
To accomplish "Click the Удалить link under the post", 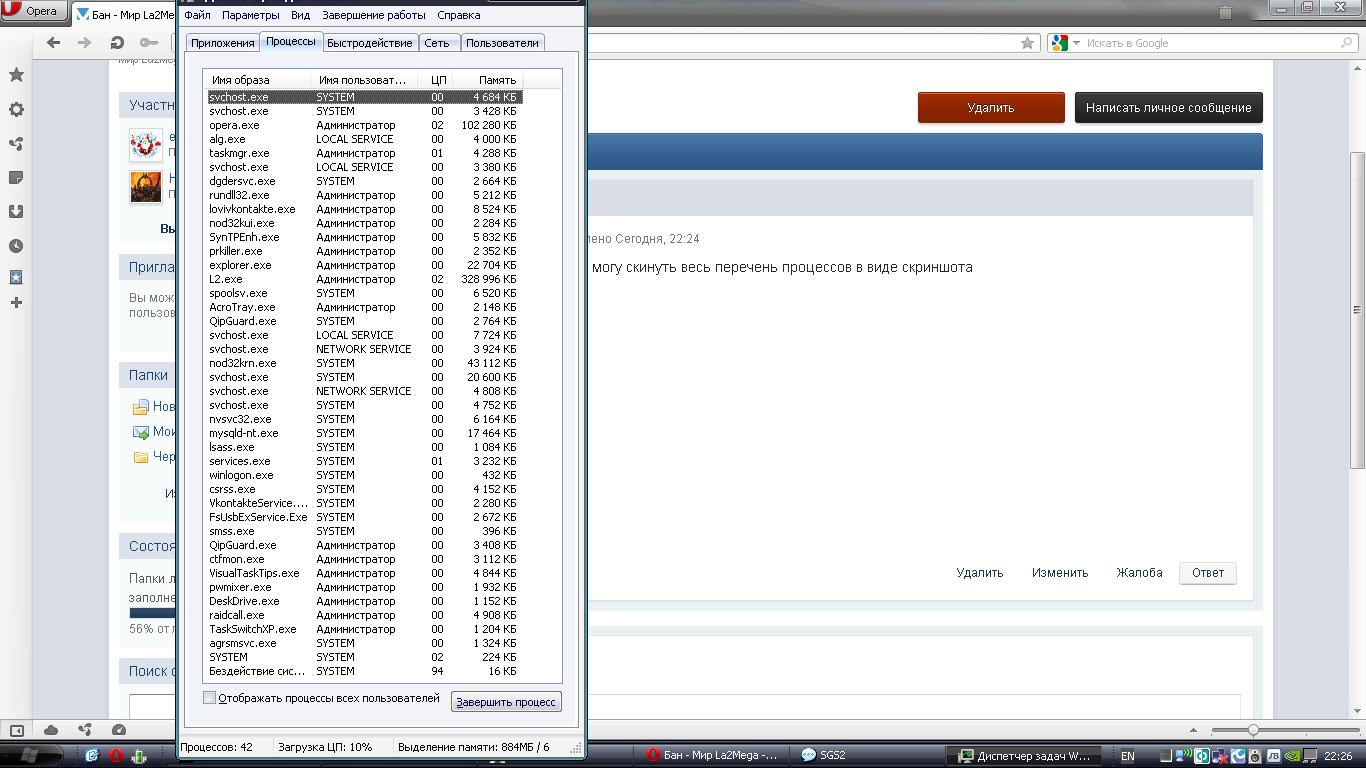I will [x=979, y=573].
